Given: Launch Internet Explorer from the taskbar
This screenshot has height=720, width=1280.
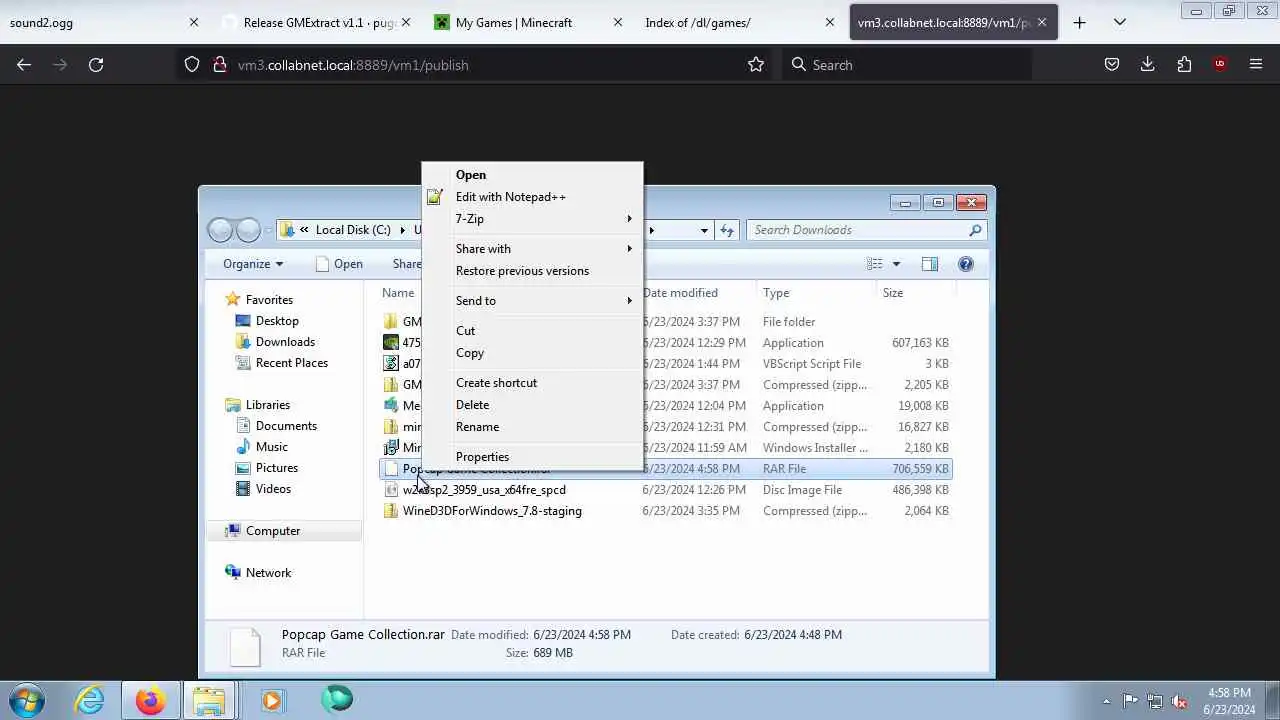Looking at the screenshot, I should (90, 700).
